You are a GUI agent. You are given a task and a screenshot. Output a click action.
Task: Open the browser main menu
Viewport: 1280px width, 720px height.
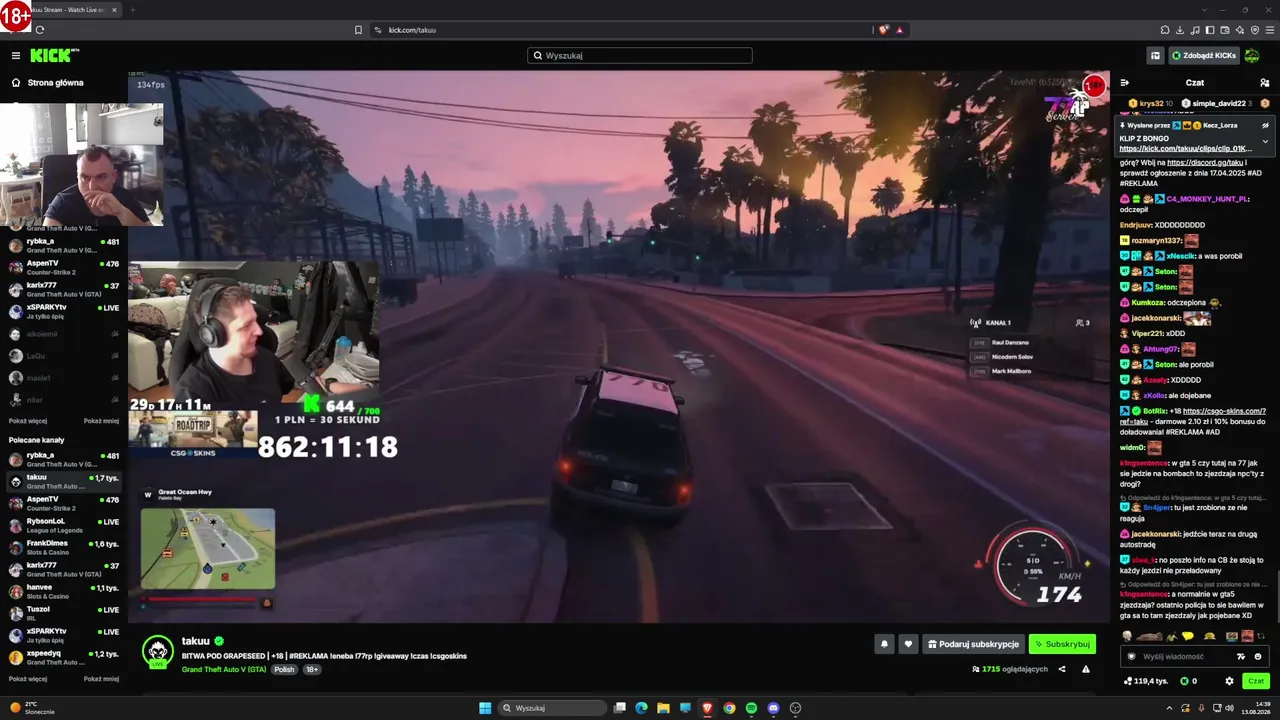click(x=1270, y=30)
